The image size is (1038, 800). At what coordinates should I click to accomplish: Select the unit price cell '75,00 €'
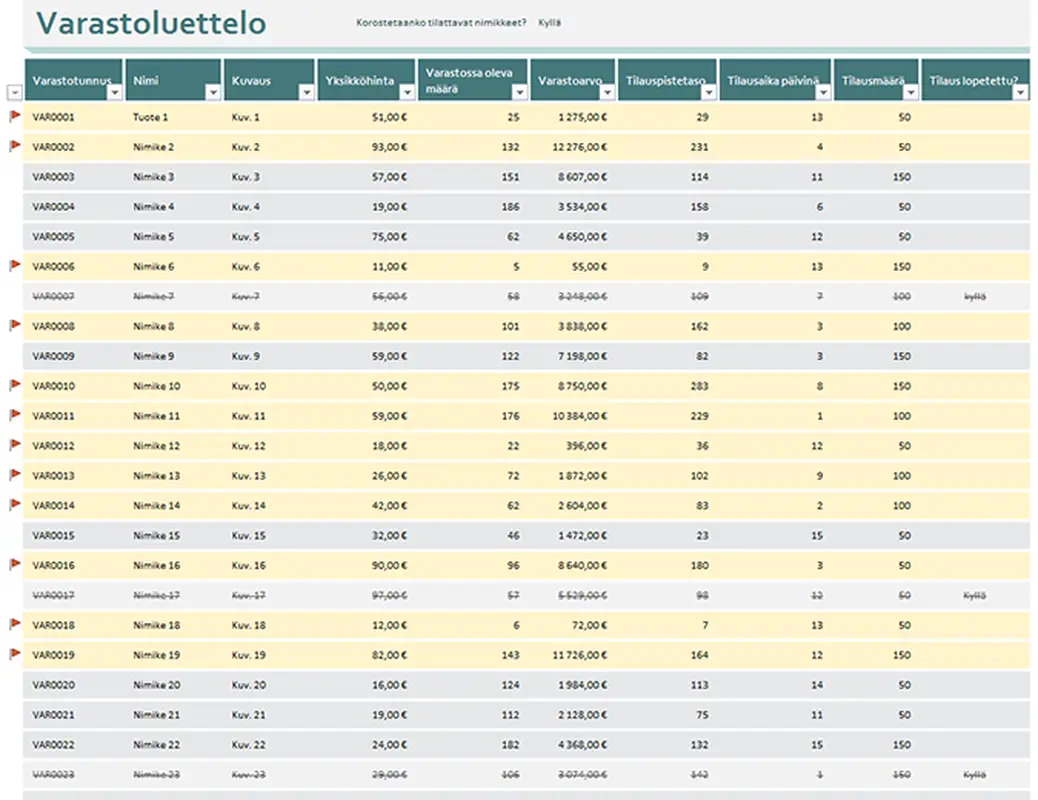click(x=389, y=236)
